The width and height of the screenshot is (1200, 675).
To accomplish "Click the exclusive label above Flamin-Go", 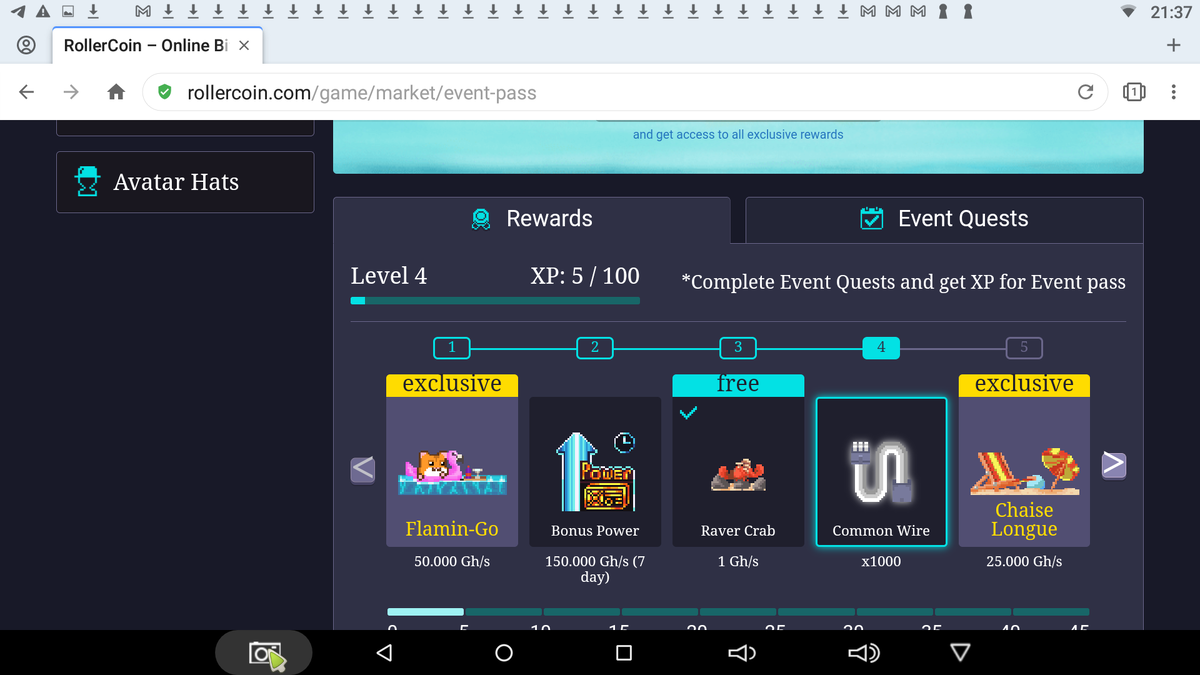I will [452, 384].
